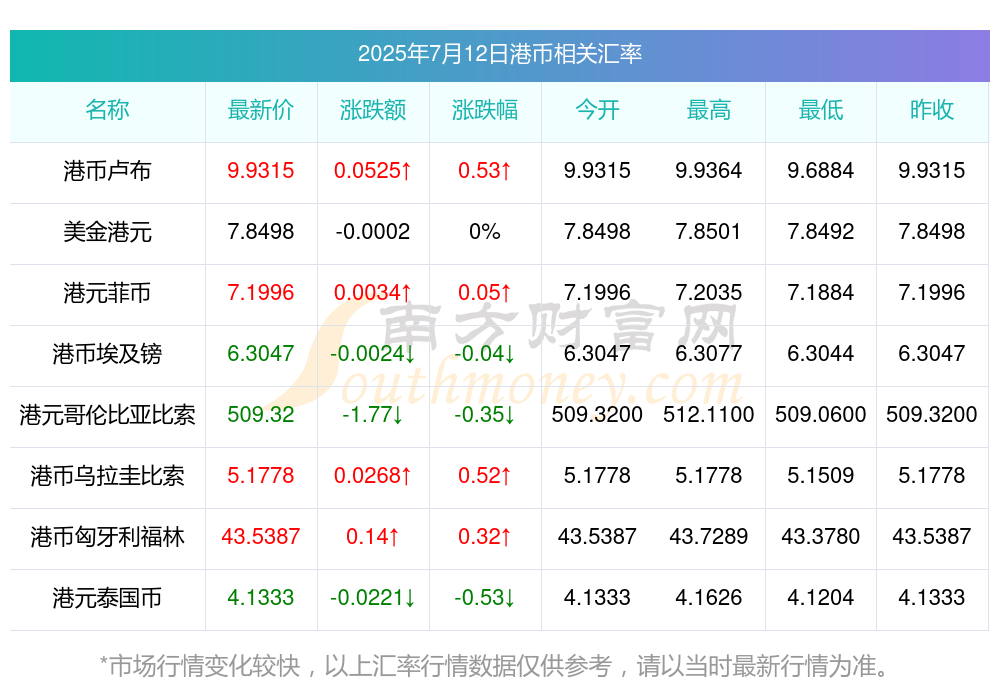The width and height of the screenshot is (1000, 698).
Task: Click the 最低 value 9.6884
Action: pos(821,170)
